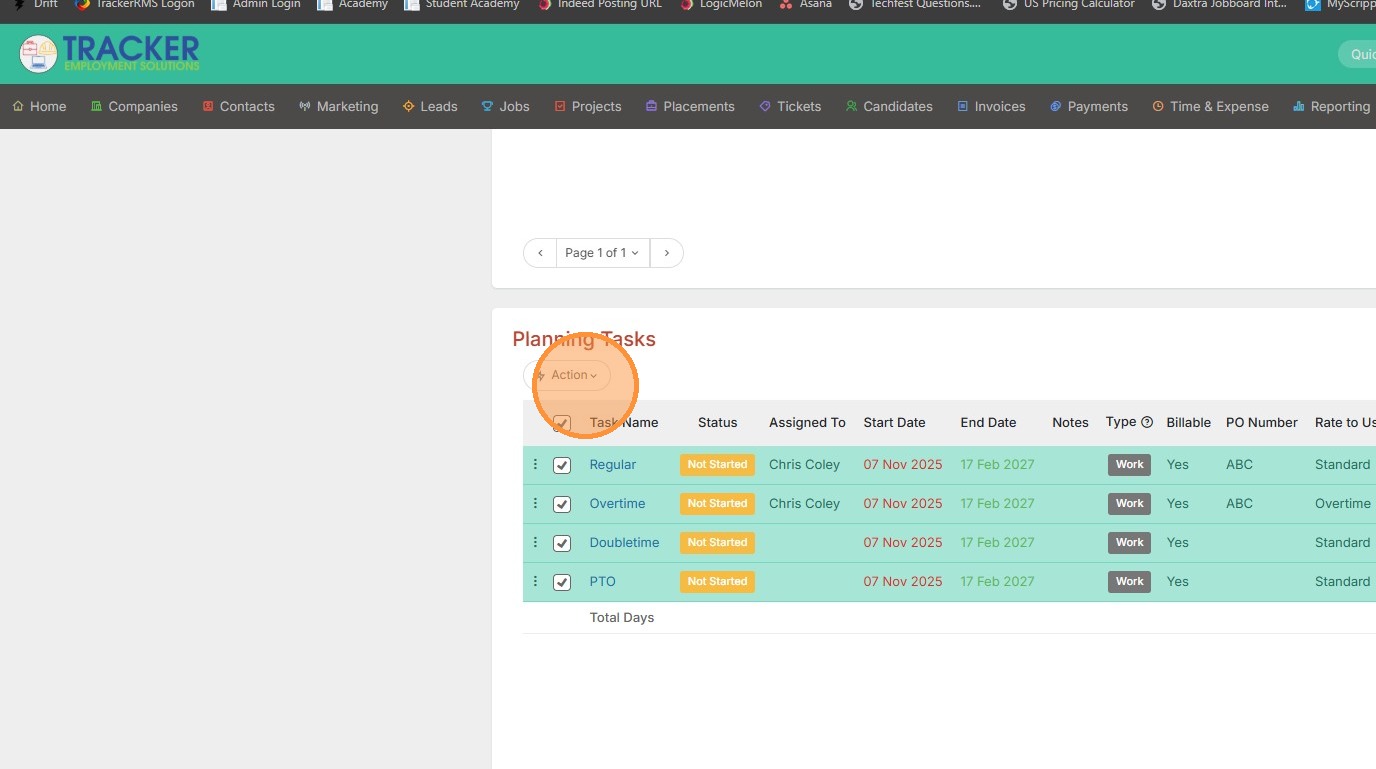
Task: Uncheck the Regular task checkbox
Action: [562, 465]
